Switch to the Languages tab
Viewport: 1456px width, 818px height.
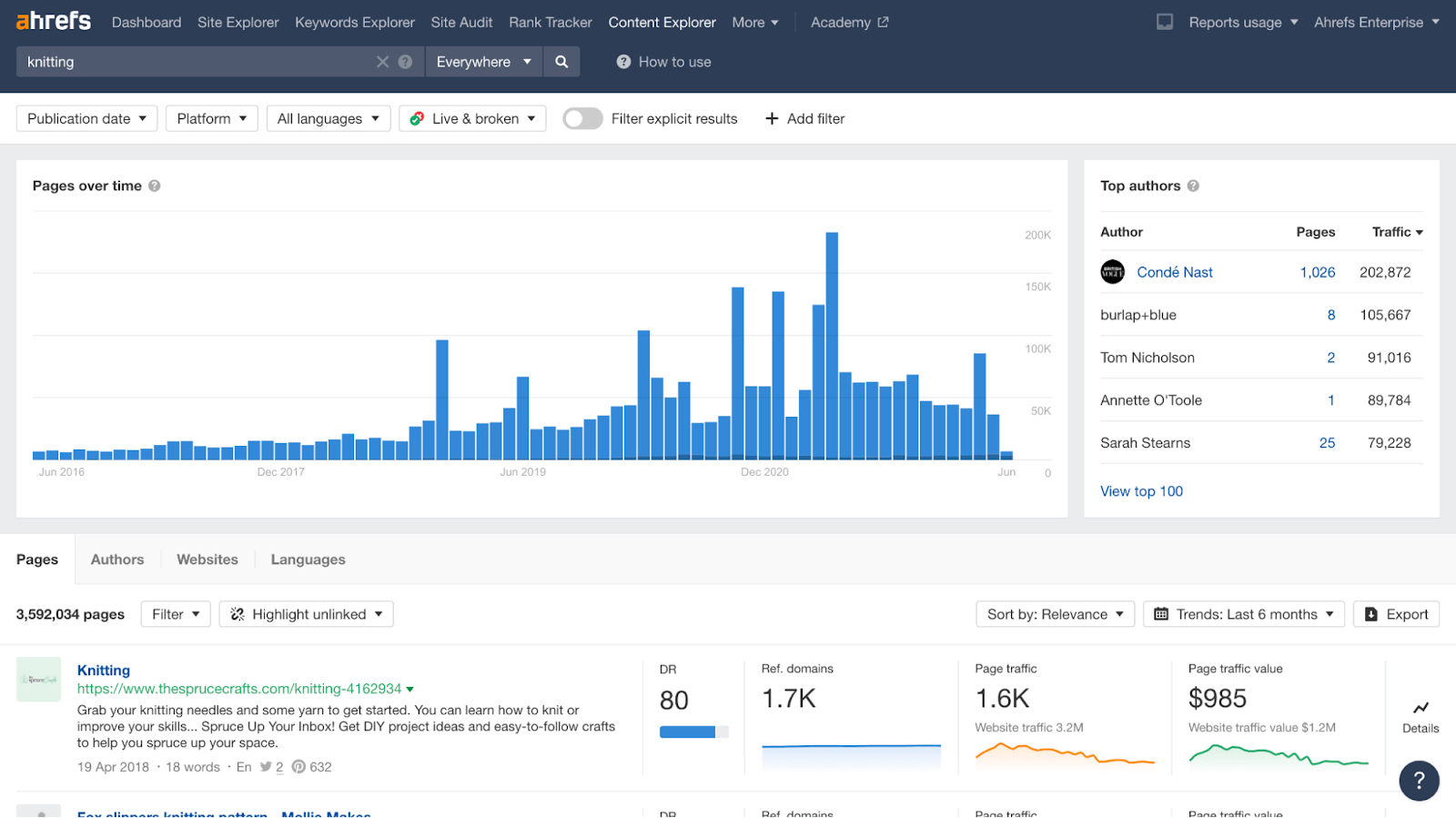point(308,560)
